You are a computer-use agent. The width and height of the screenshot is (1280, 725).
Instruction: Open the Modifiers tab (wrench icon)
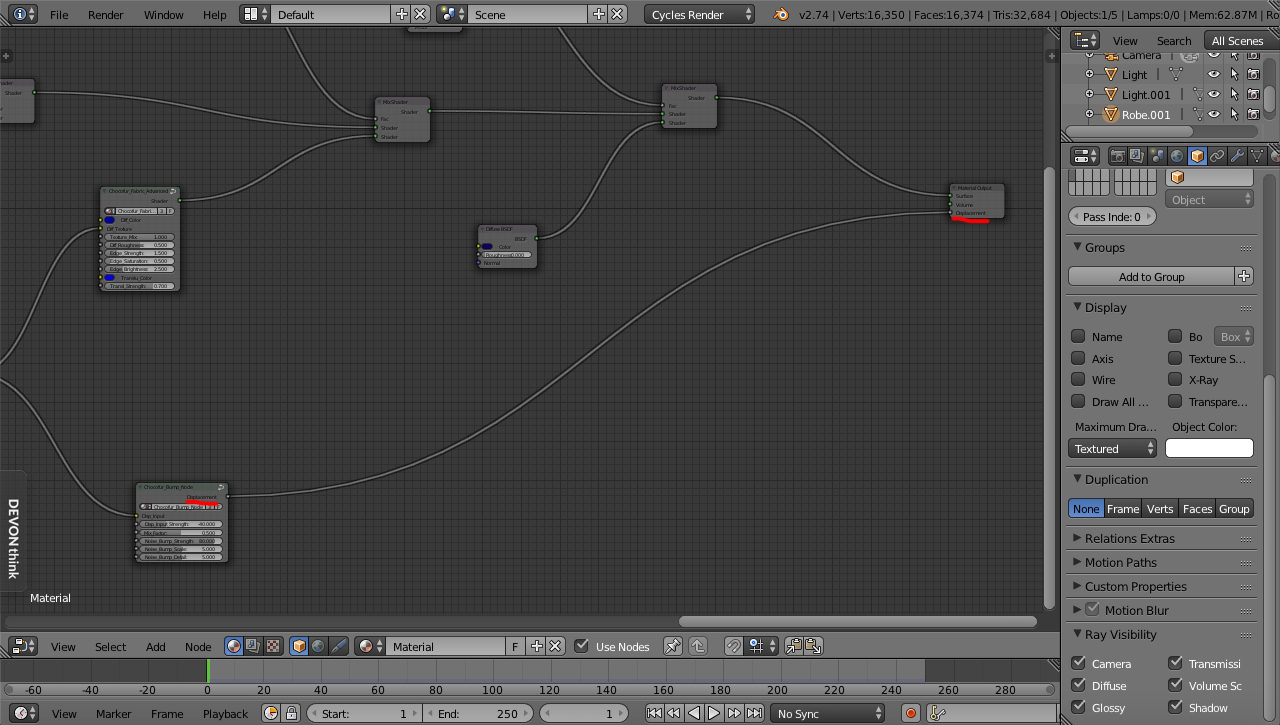pos(1237,156)
